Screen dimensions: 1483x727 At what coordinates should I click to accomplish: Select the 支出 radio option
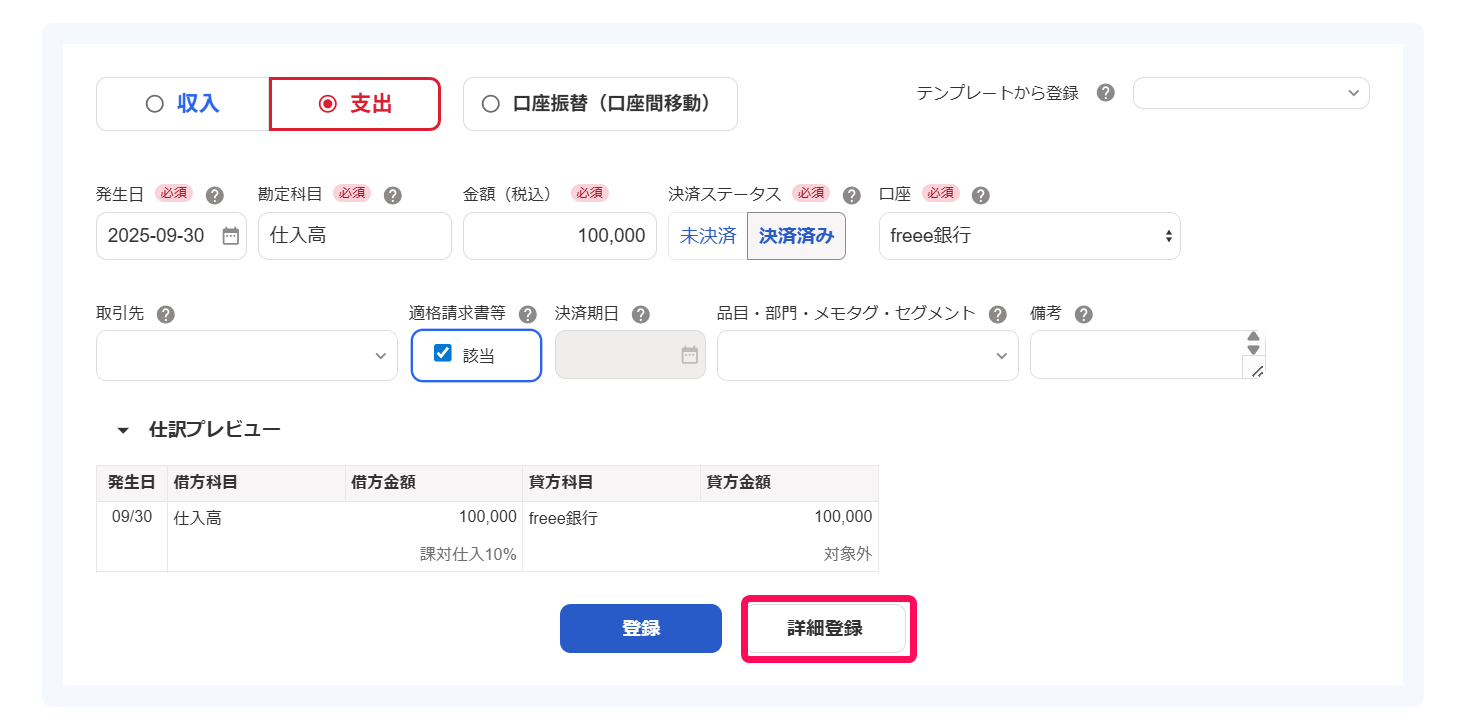[355, 104]
